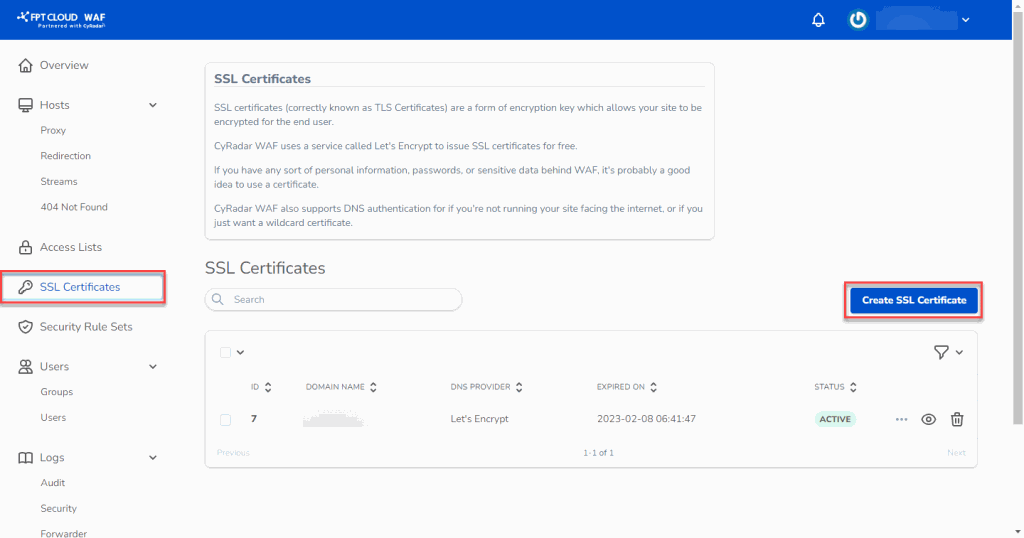Viewport: 1024px width, 538px height.
Task: Open the bulk selection dropdown arrow
Action: [x=240, y=353]
